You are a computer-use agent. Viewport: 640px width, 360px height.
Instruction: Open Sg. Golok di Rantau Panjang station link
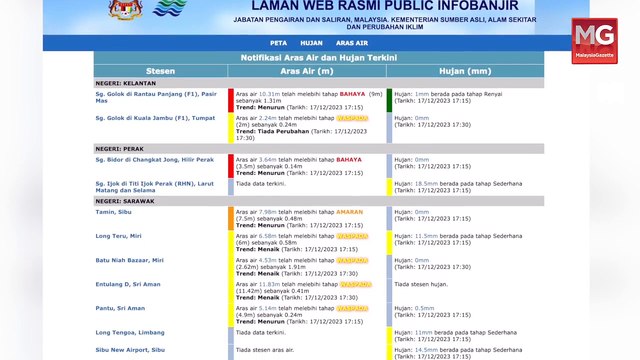point(156,97)
